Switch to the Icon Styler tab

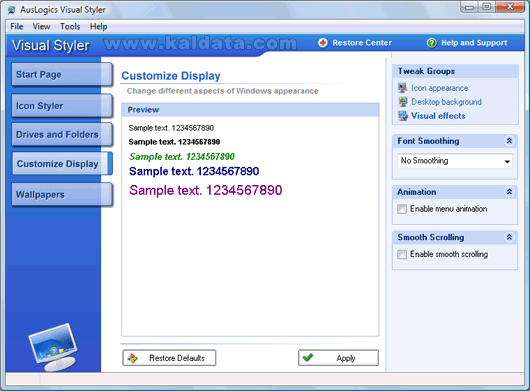tap(62, 106)
